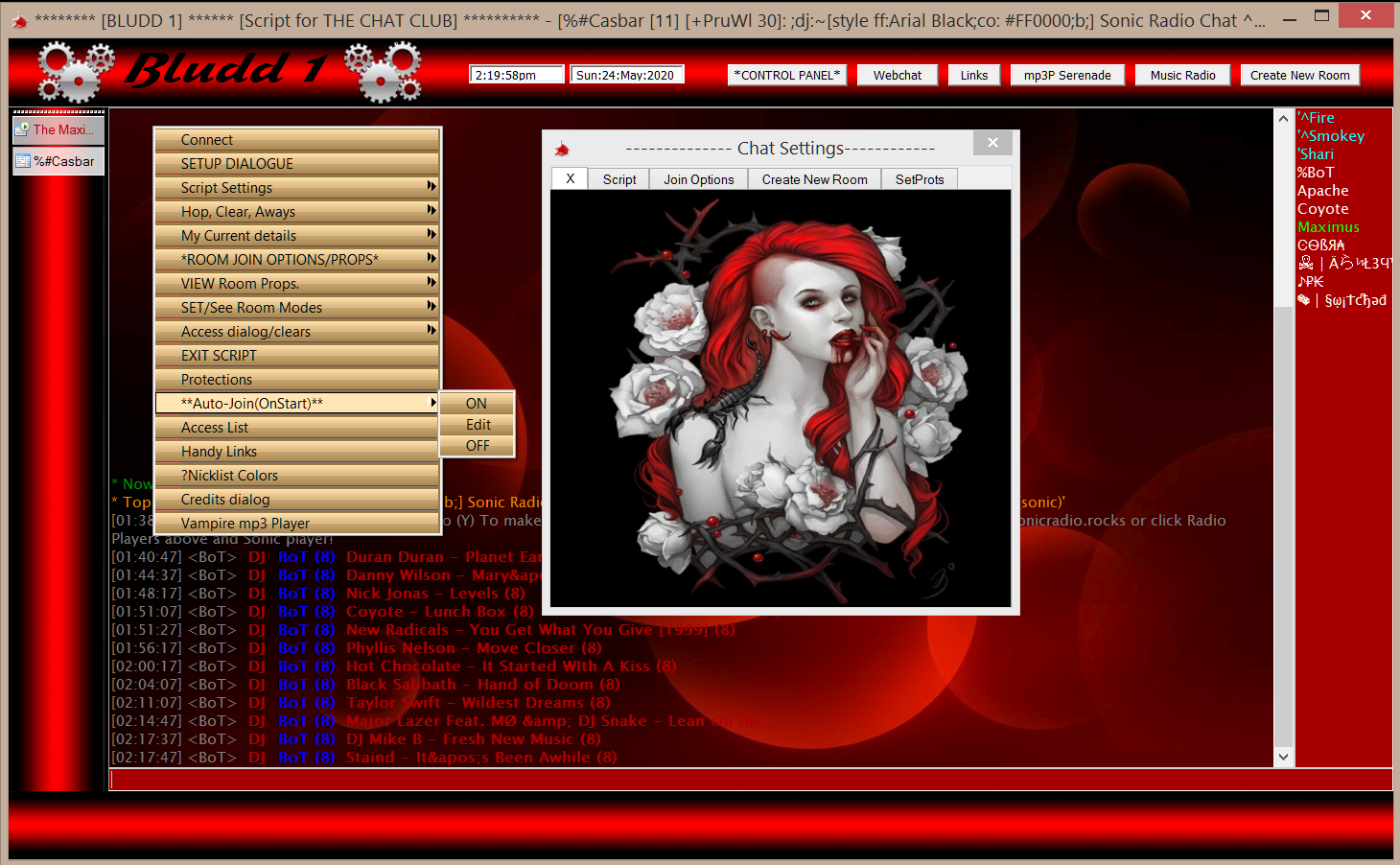1400x865 pixels.
Task: Select user 'Shari in the nicklist
Action: (1316, 154)
